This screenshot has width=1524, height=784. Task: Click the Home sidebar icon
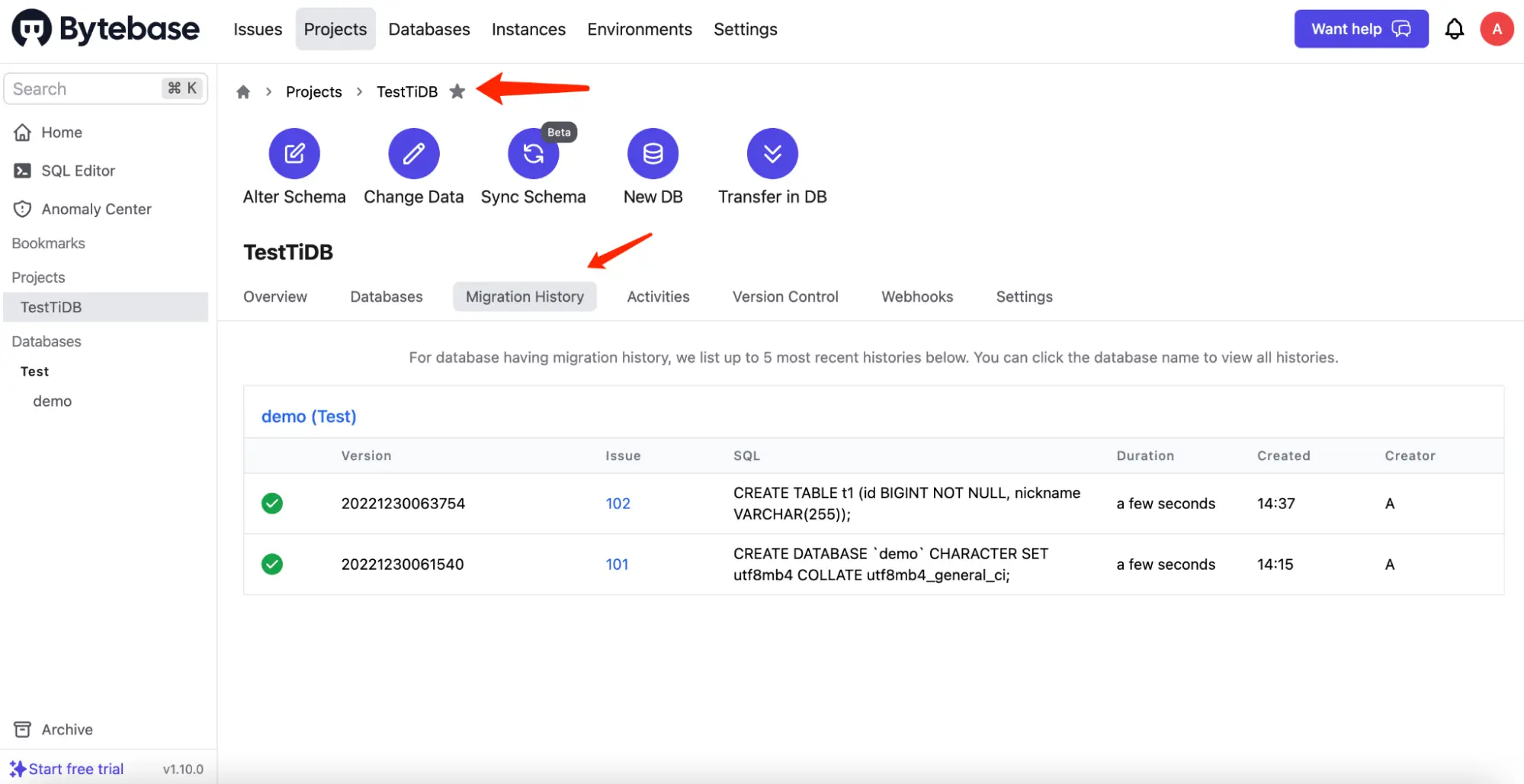[23, 133]
